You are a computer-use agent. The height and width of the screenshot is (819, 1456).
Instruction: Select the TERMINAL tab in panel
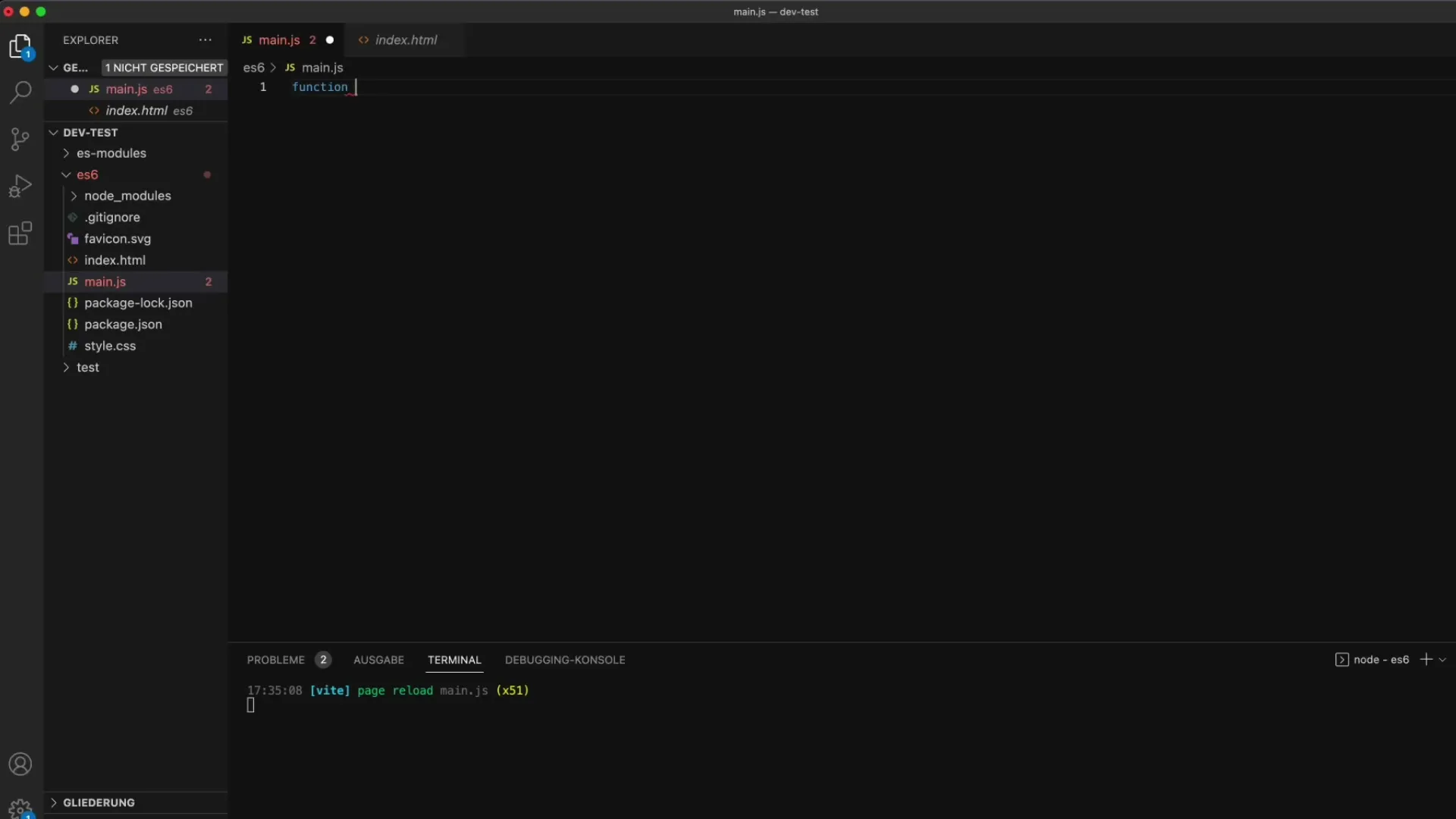(454, 659)
